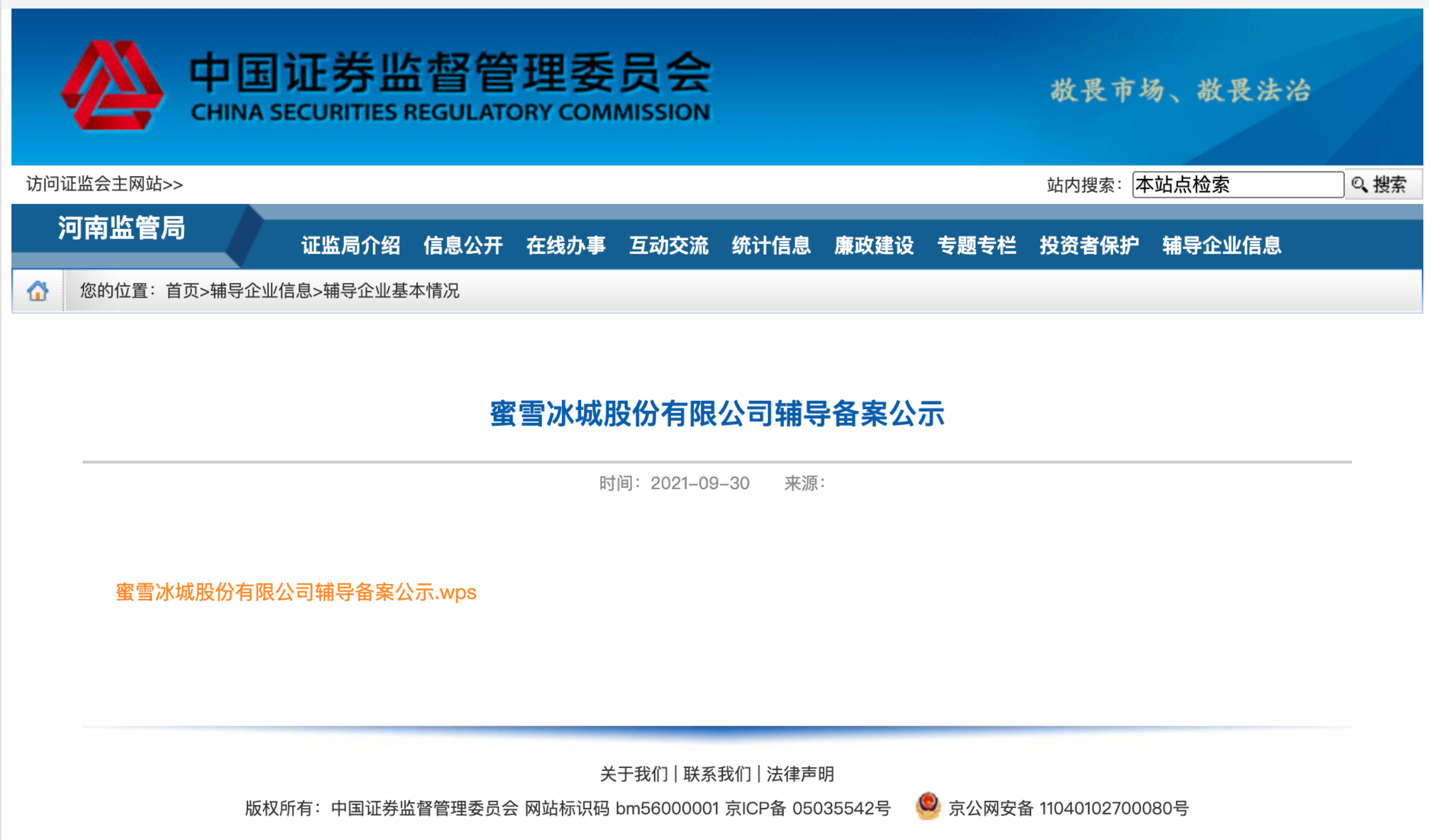Click 首页 in the breadcrumb
1429x840 pixels.
182,290
